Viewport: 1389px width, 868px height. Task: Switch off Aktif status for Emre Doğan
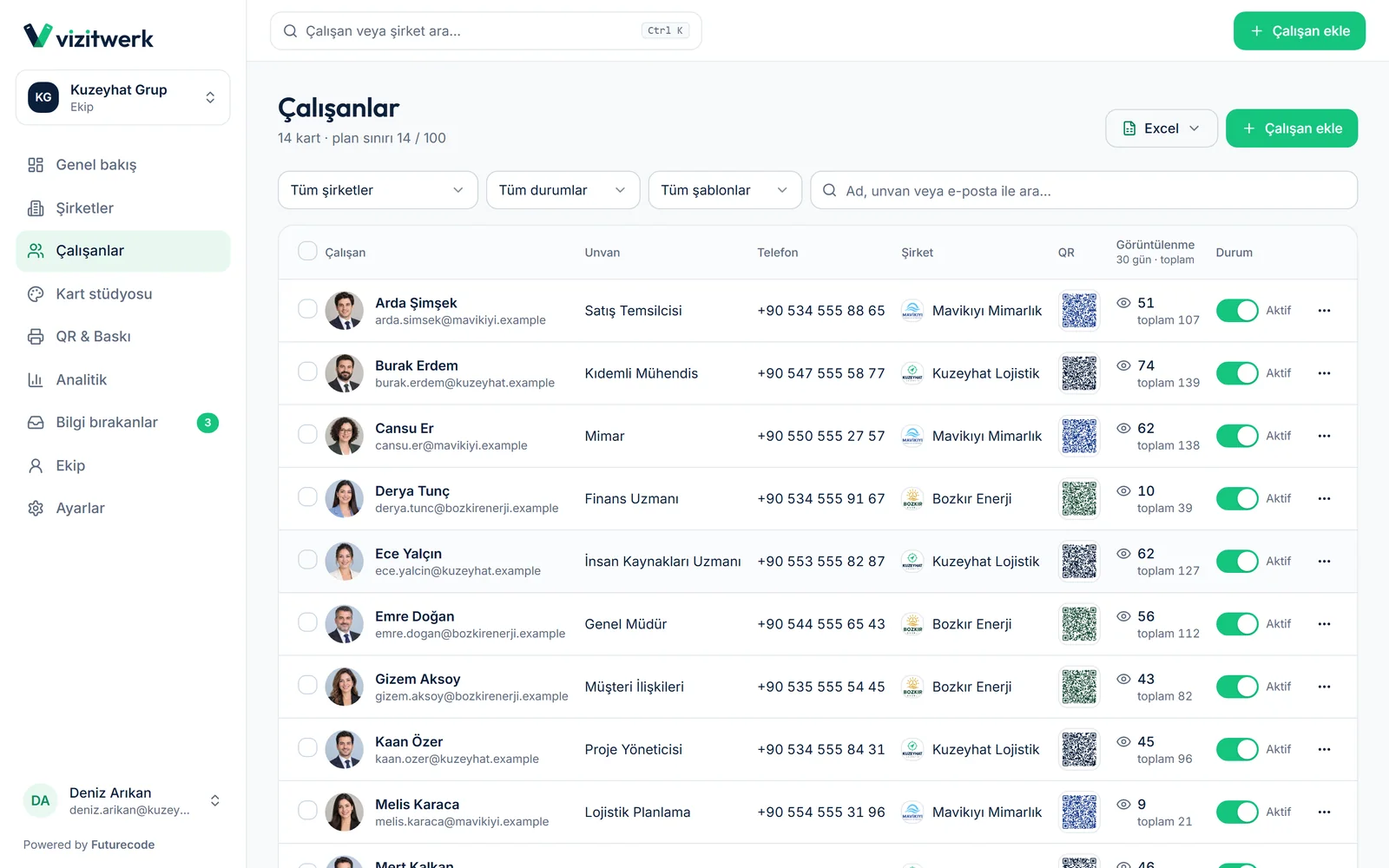(1237, 624)
